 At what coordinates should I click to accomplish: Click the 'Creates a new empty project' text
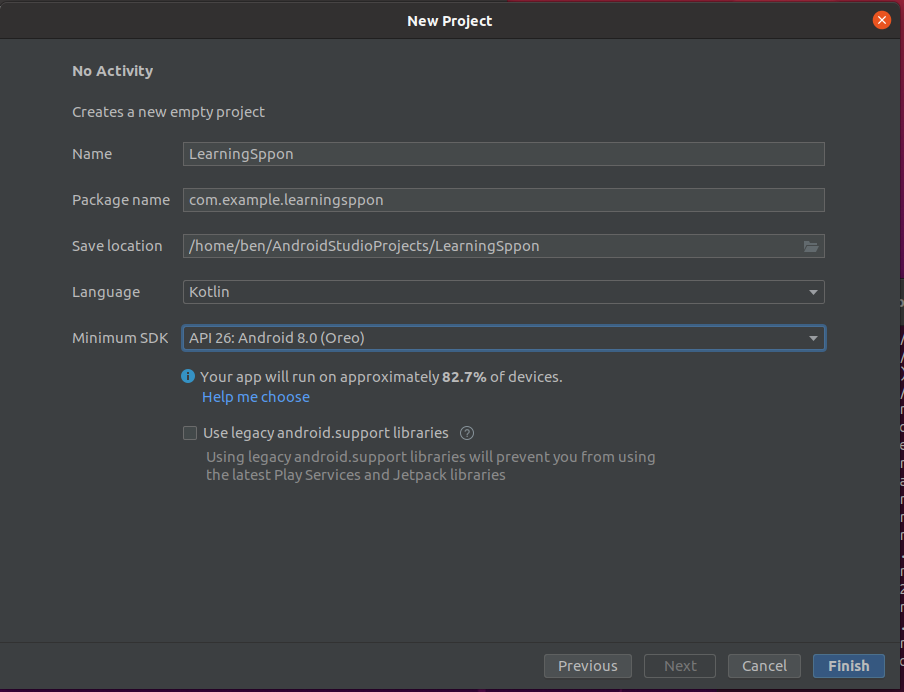(x=168, y=112)
